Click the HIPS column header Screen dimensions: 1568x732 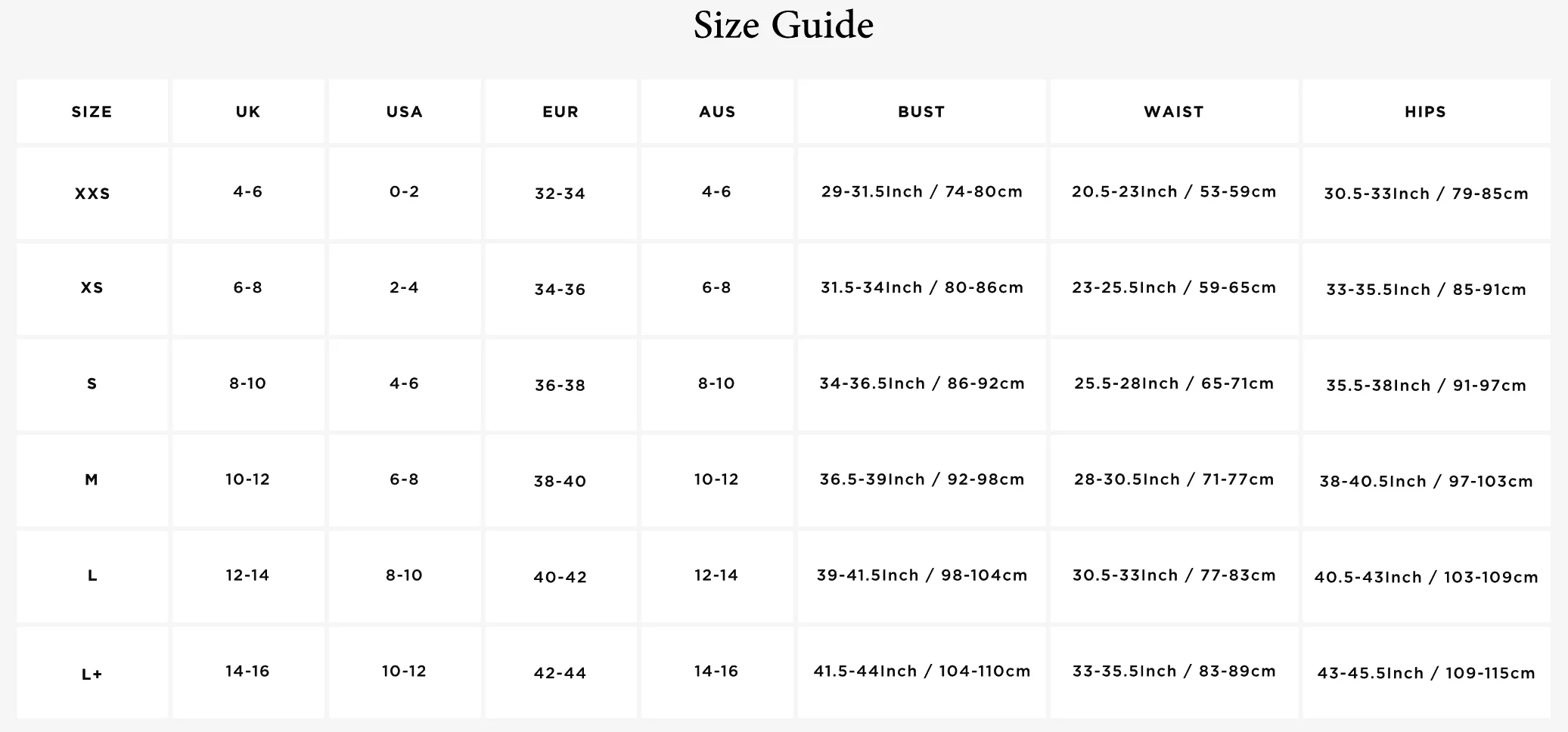[1426, 112]
